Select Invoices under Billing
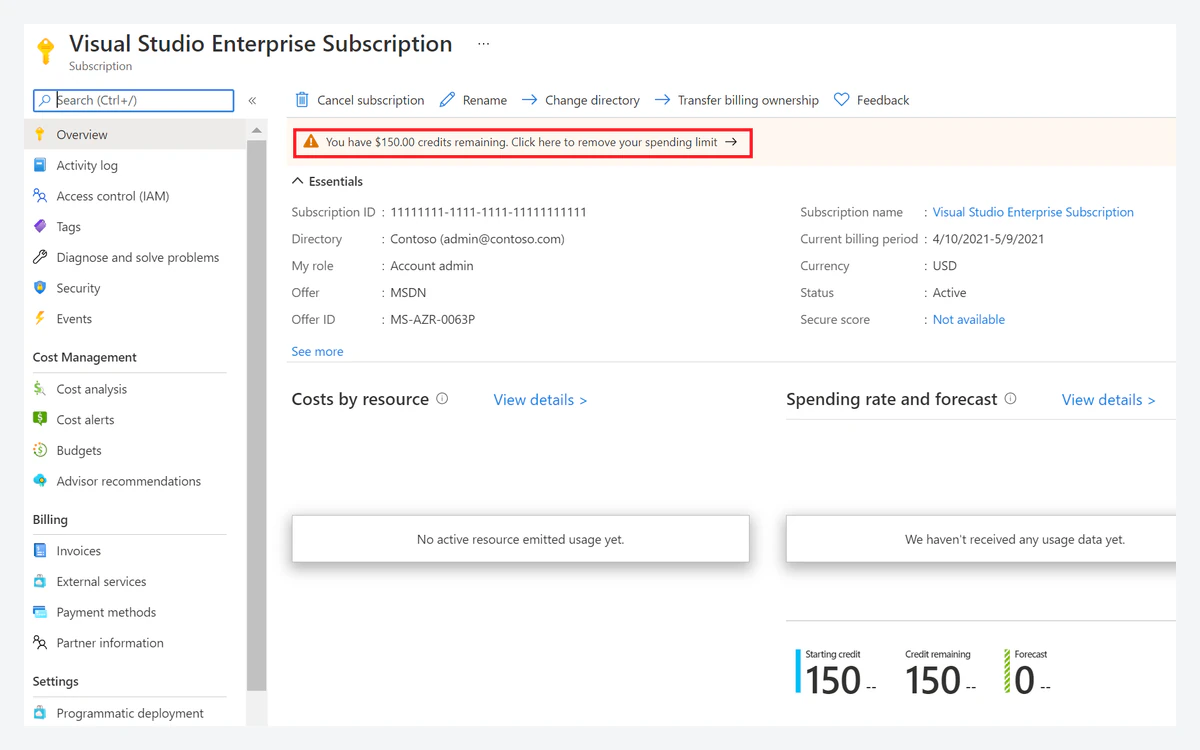Screen dimensions: 1200x750 pos(134,551)
